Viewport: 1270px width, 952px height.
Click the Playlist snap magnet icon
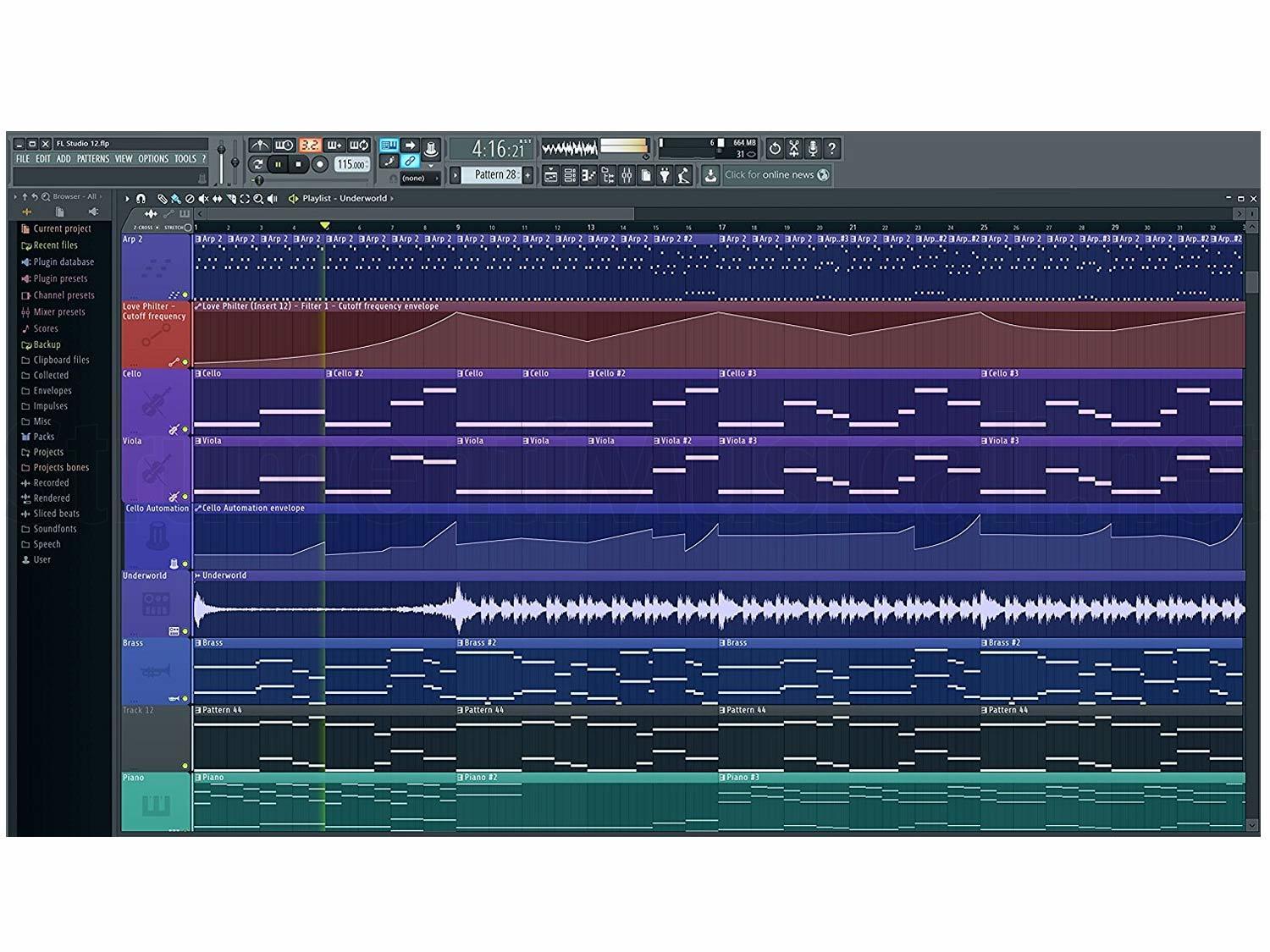click(x=141, y=197)
